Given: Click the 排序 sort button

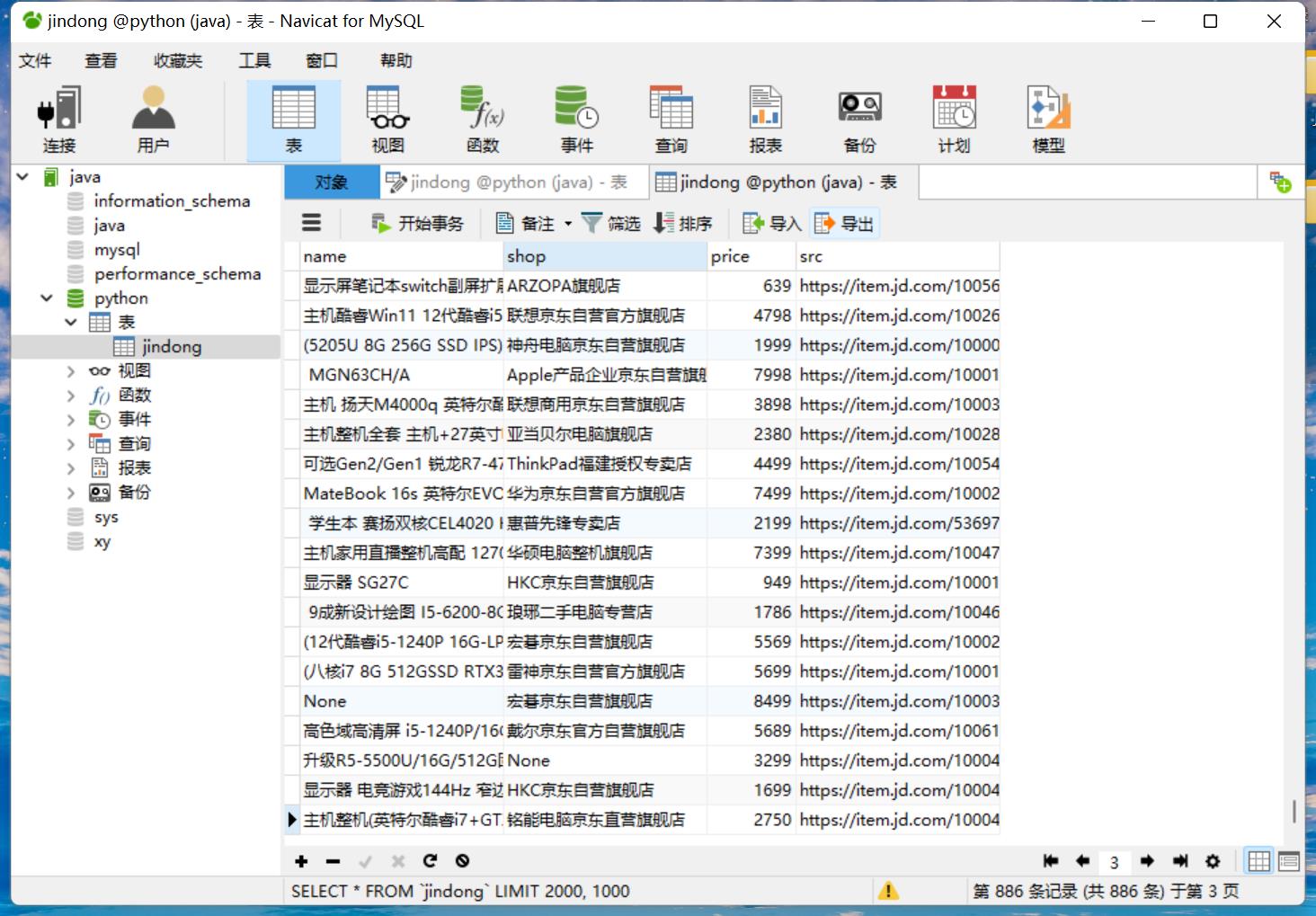Looking at the screenshot, I should coord(682,223).
